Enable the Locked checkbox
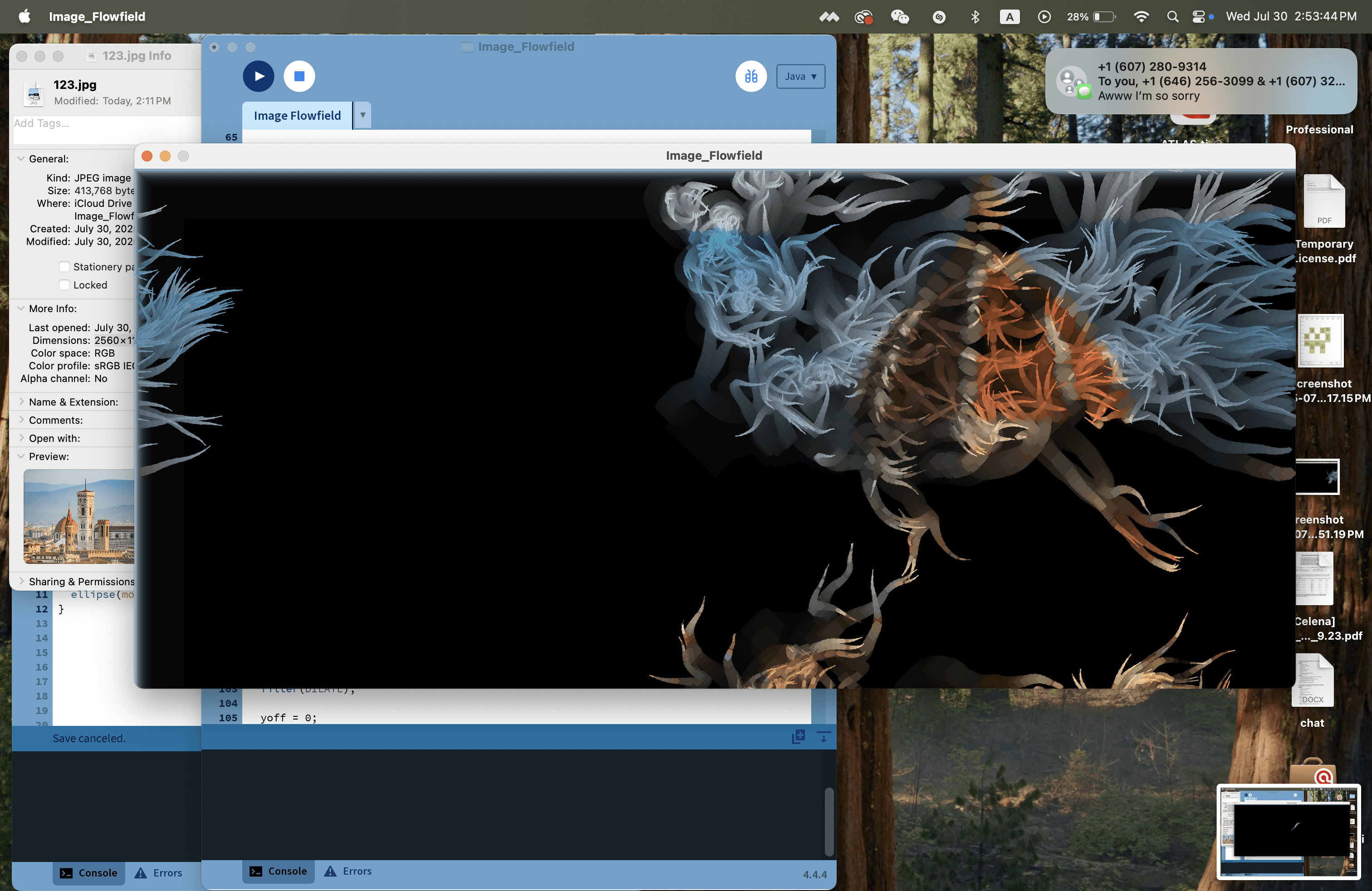 pos(64,285)
